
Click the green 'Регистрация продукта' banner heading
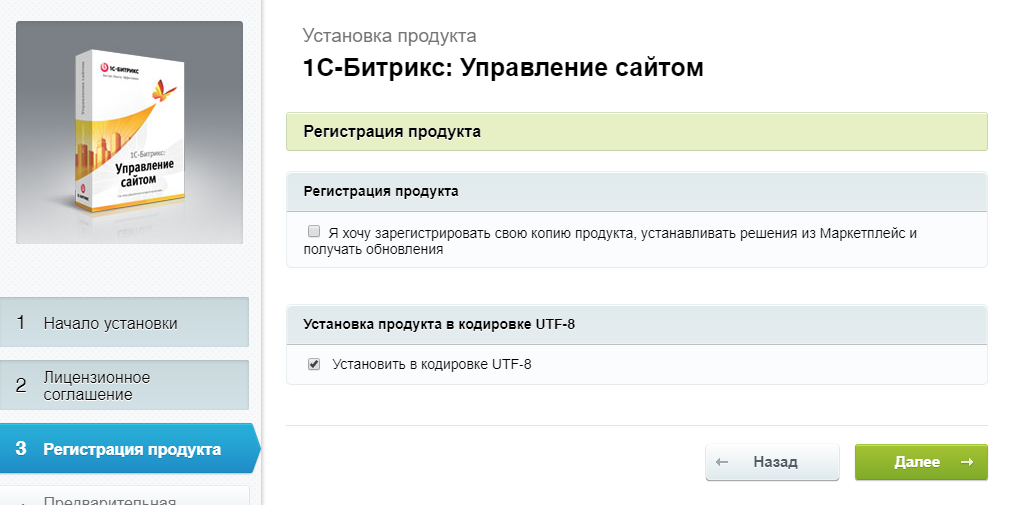(x=637, y=131)
